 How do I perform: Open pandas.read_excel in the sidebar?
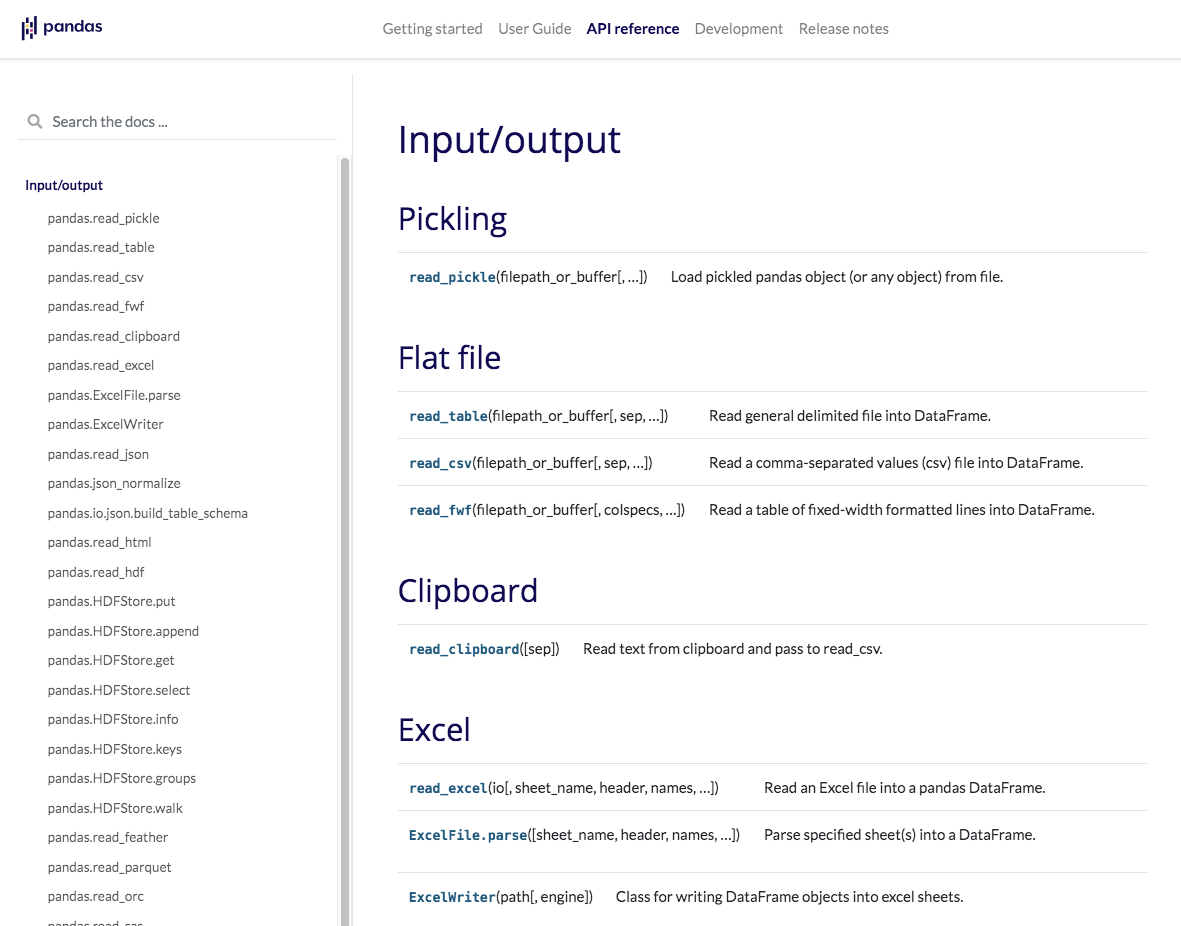[x=101, y=365]
